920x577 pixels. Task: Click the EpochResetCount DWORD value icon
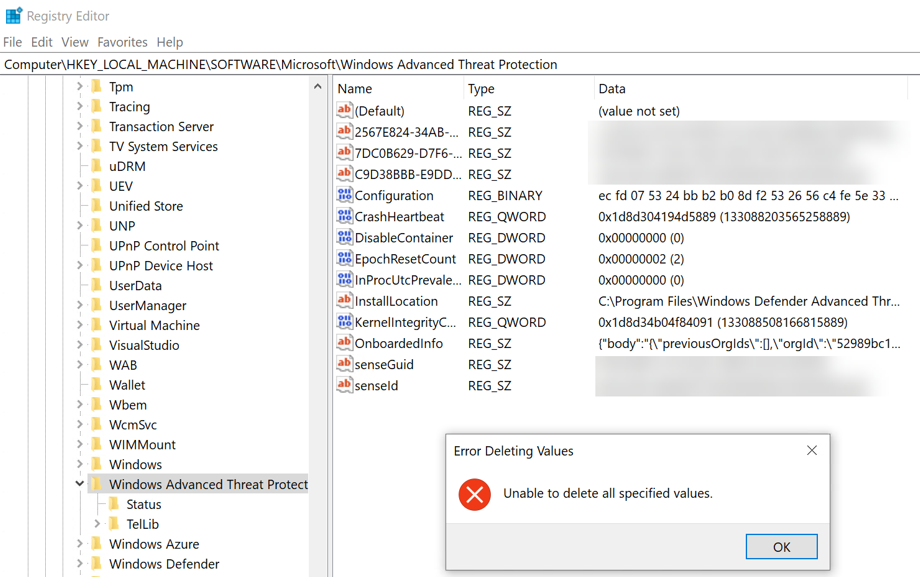pos(344,258)
